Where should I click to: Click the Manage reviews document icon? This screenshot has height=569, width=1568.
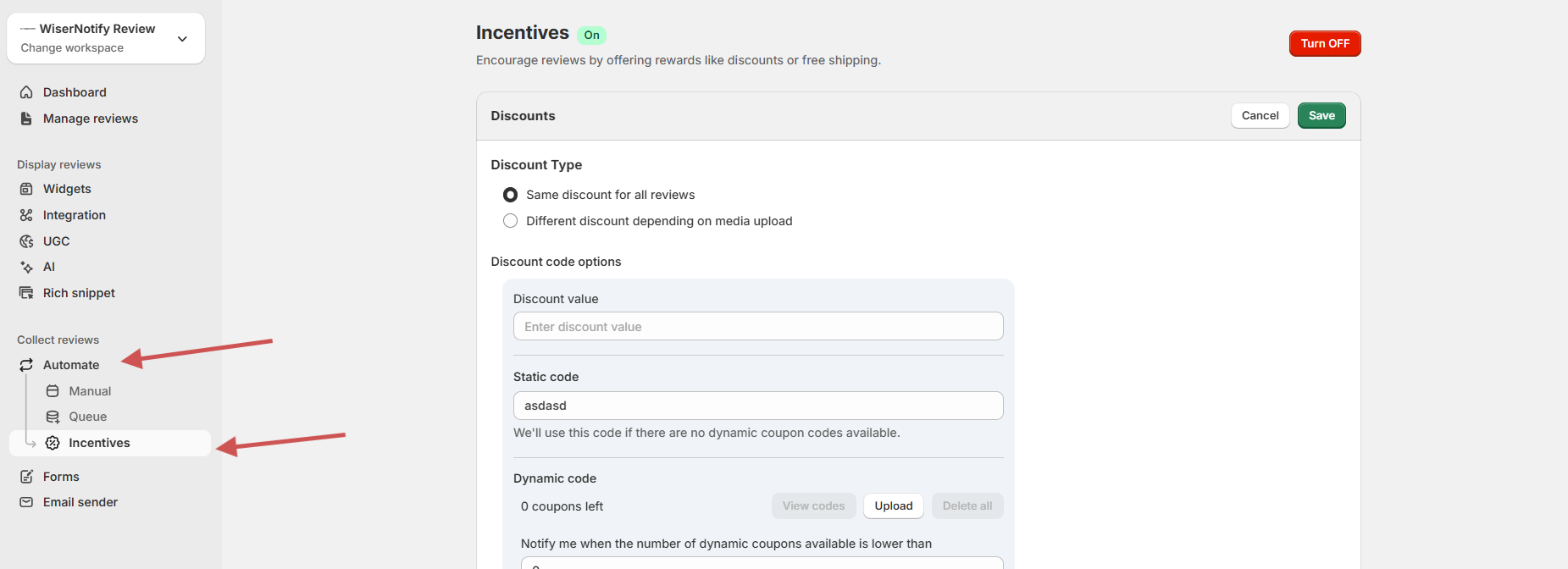tap(26, 119)
